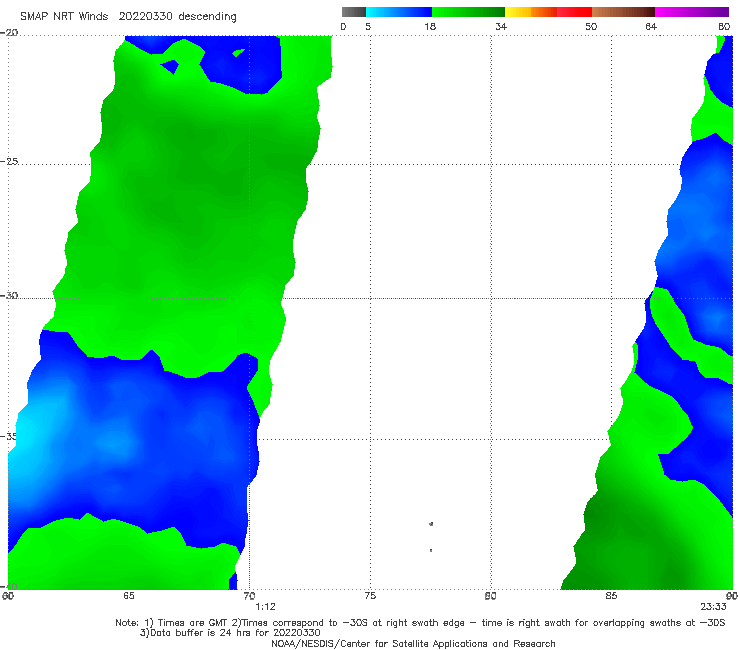This screenshot has width=740, height=650.
Task: Click the longitude axis label "65"
Action: [x=128, y=596]
